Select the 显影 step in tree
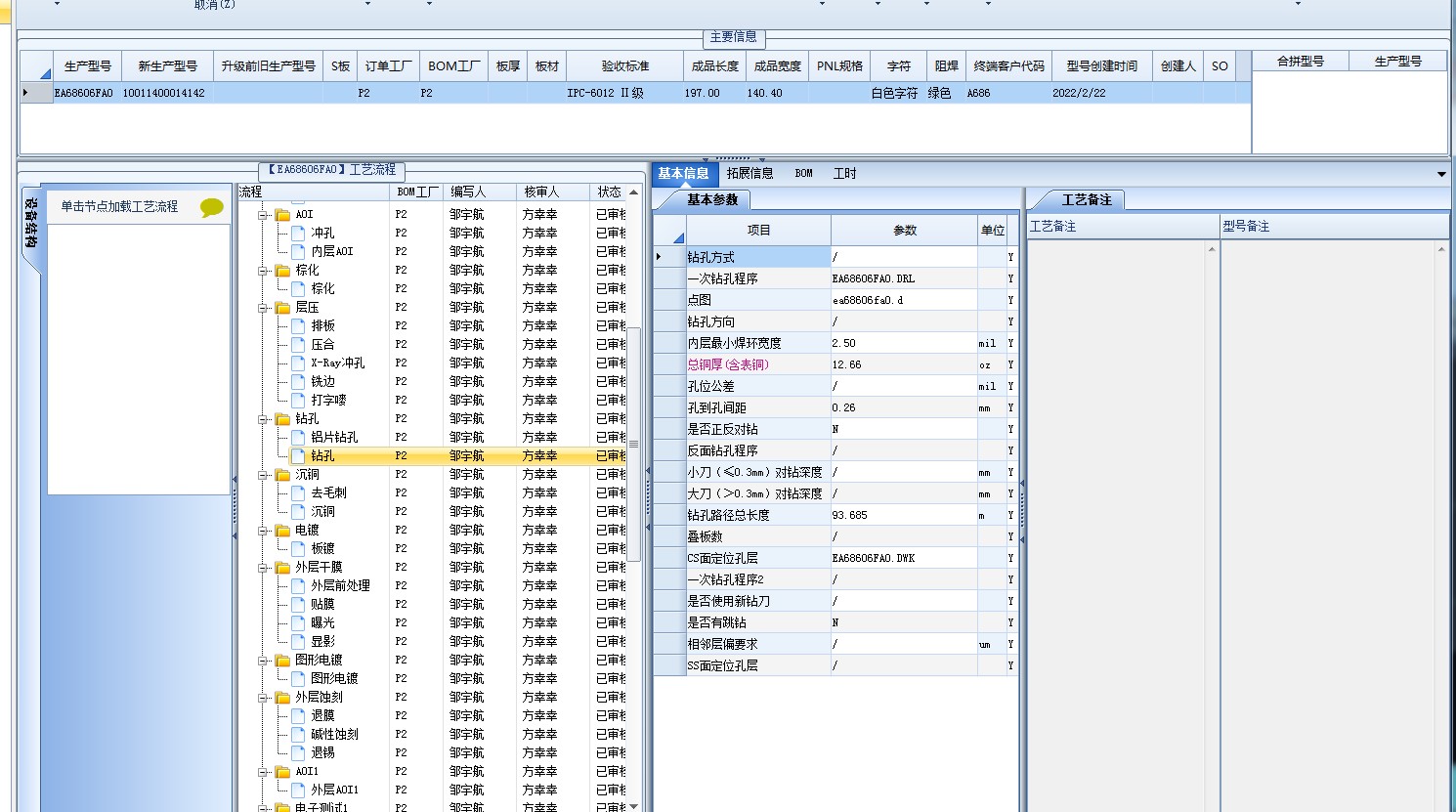This screenshot has width=1456, height=812. click(322, 641)
